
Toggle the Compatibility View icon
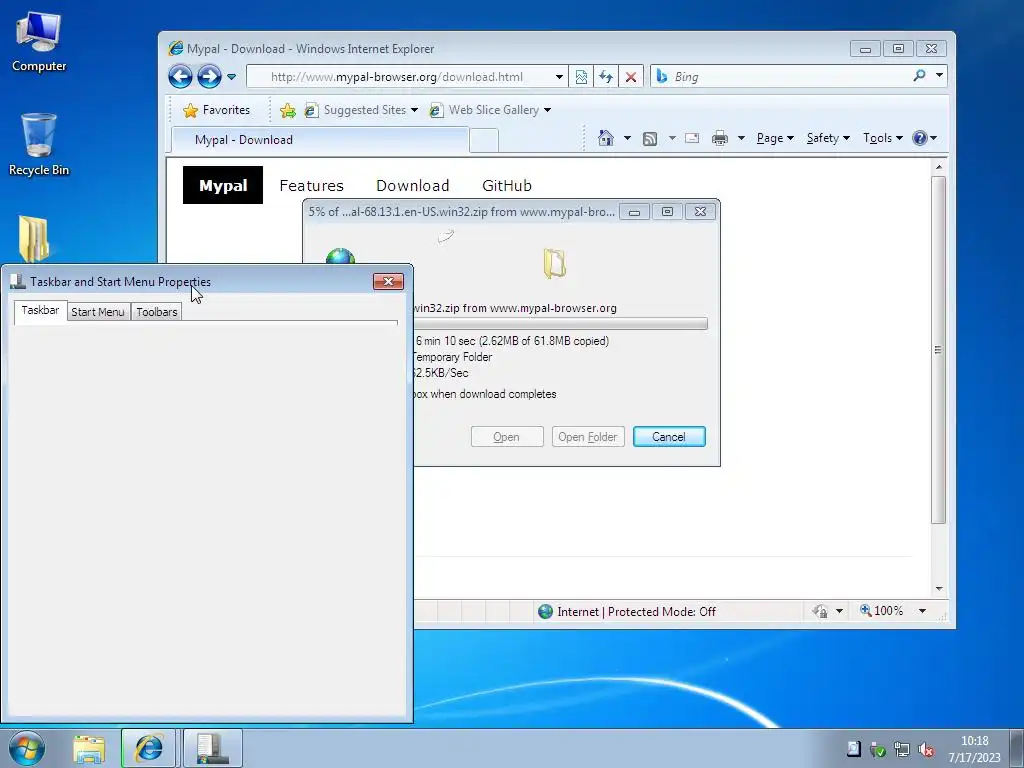tap(581, 76)
